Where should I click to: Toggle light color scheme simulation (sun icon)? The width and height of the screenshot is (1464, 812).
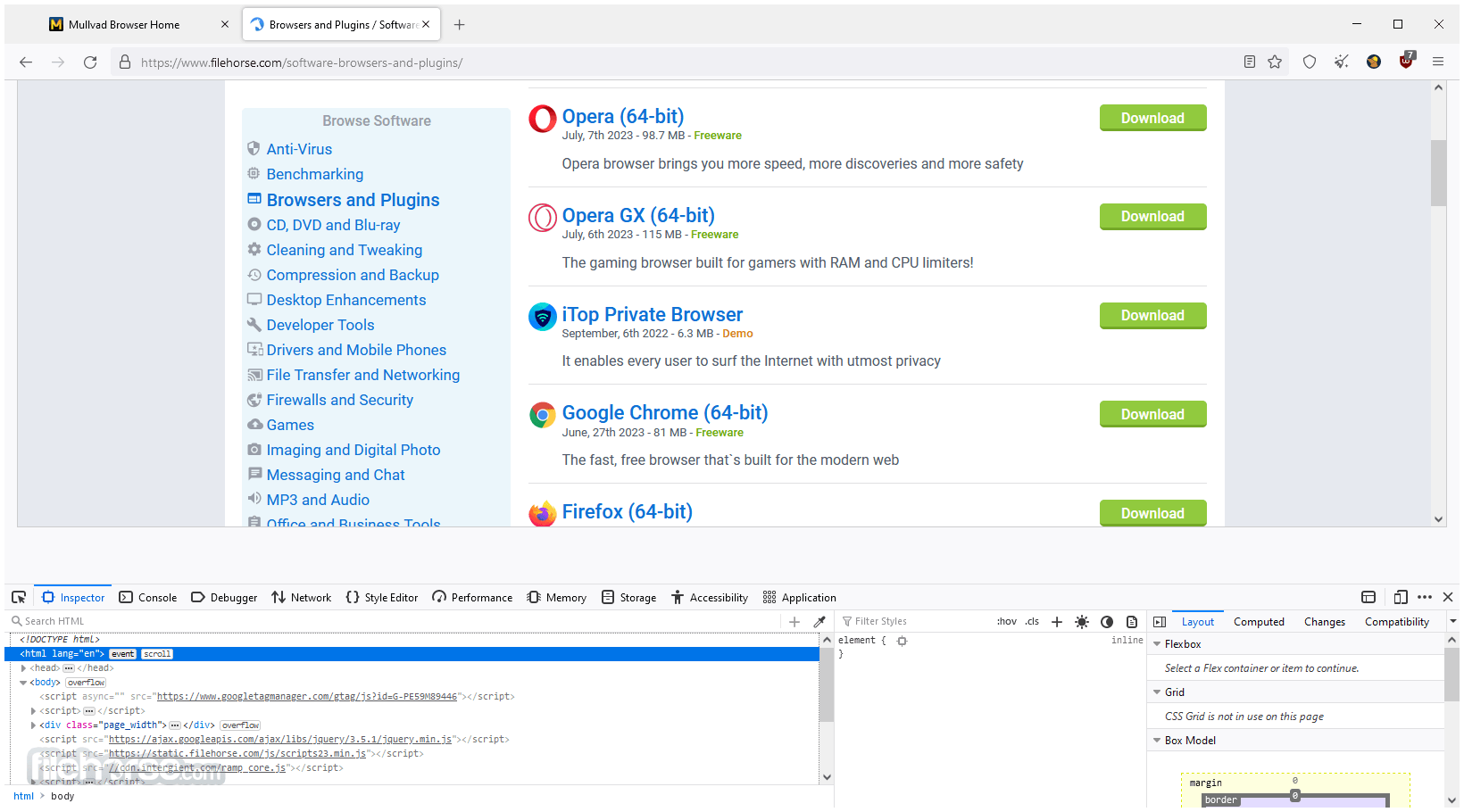(x=1082, y=622)
